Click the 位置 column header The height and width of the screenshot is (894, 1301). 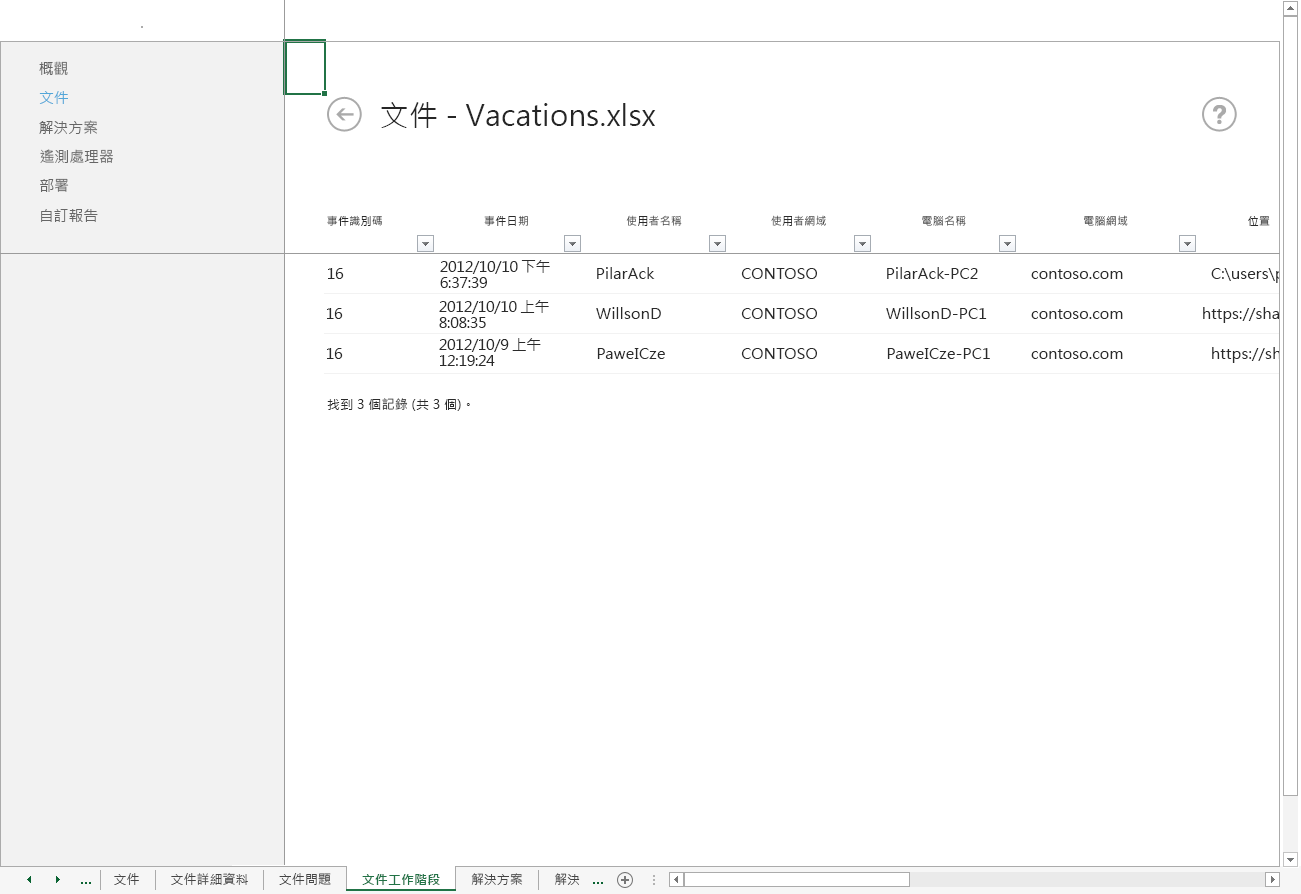1259,221
